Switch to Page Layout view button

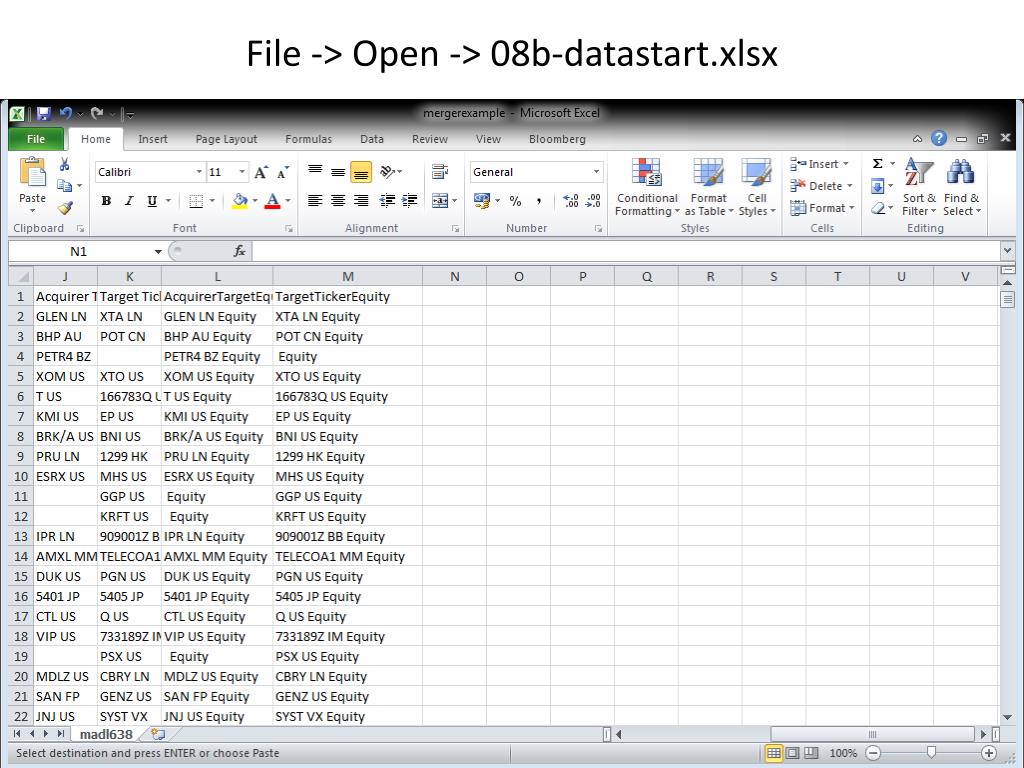point(792,753)
